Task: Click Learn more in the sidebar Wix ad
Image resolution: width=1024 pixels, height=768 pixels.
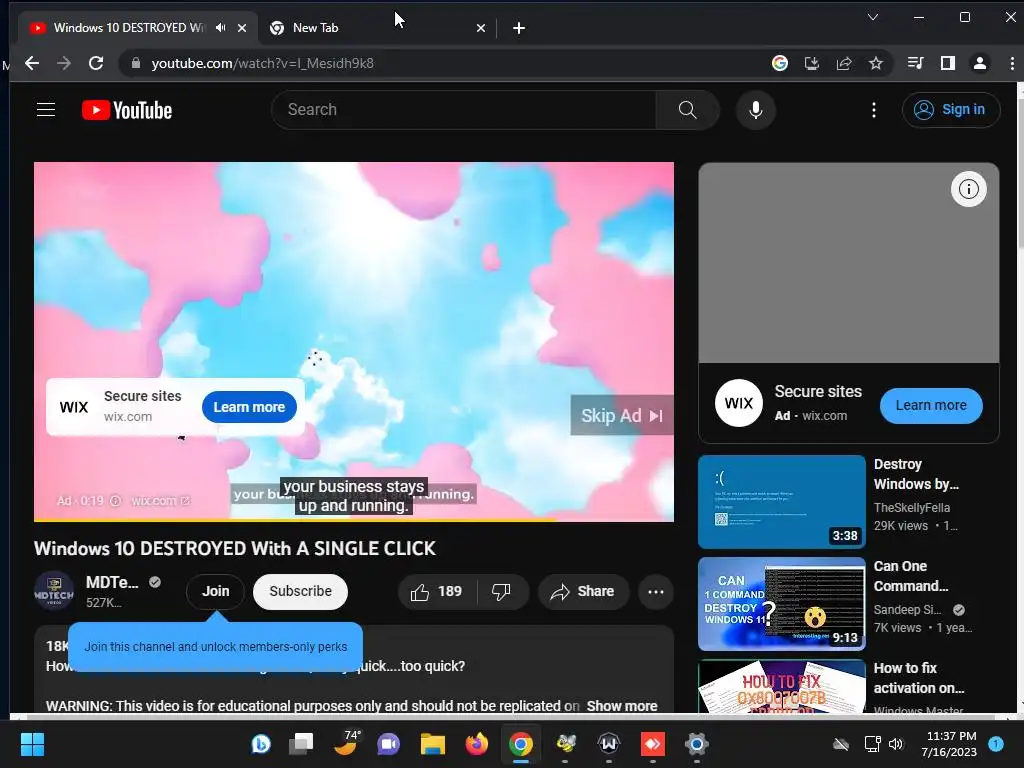Action: tap(931, 406)
